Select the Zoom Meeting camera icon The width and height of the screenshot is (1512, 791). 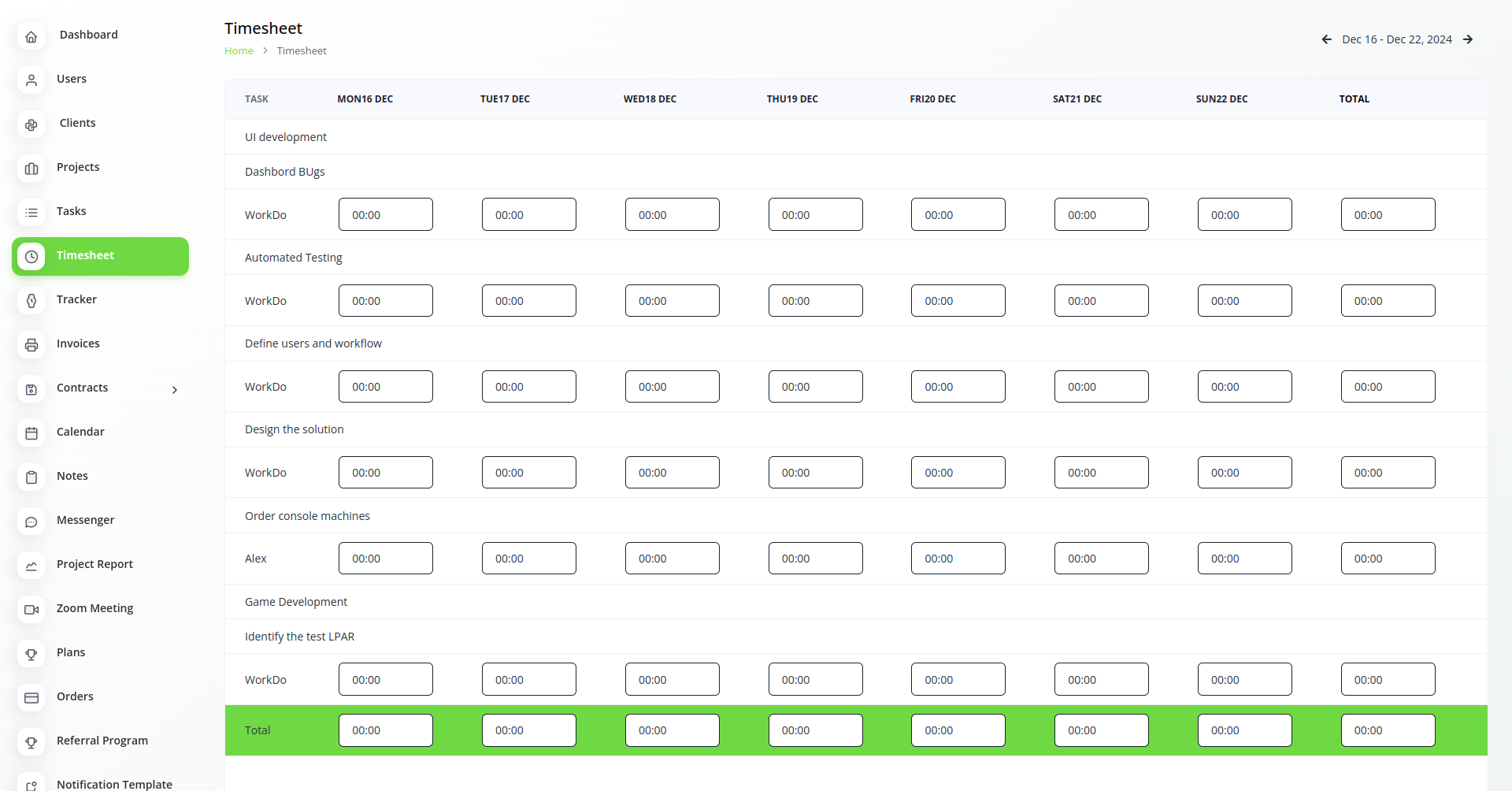[x=31, y=610]
